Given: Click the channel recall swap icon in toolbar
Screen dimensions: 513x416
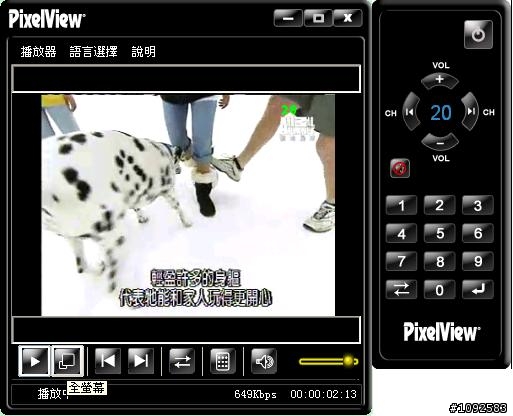Looking at the screenshot, I should point(182,361).
